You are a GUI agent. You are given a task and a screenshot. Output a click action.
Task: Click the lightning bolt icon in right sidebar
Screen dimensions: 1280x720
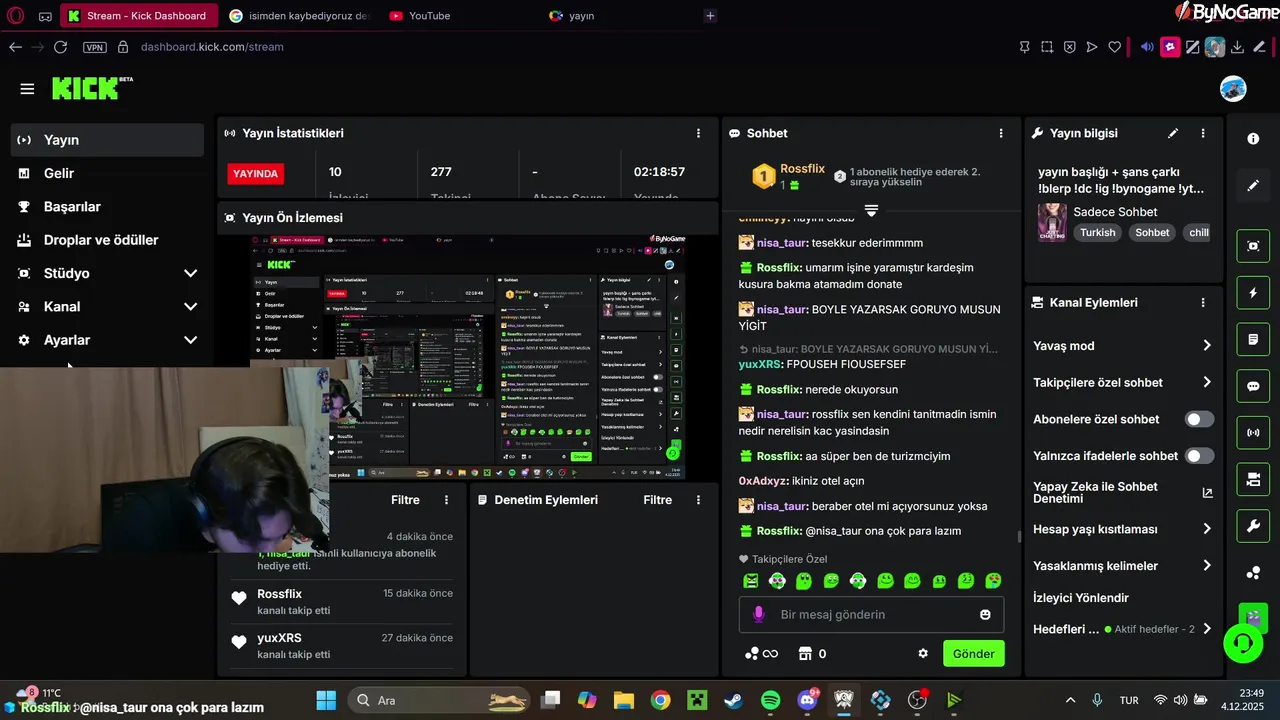click(1253, 293)
